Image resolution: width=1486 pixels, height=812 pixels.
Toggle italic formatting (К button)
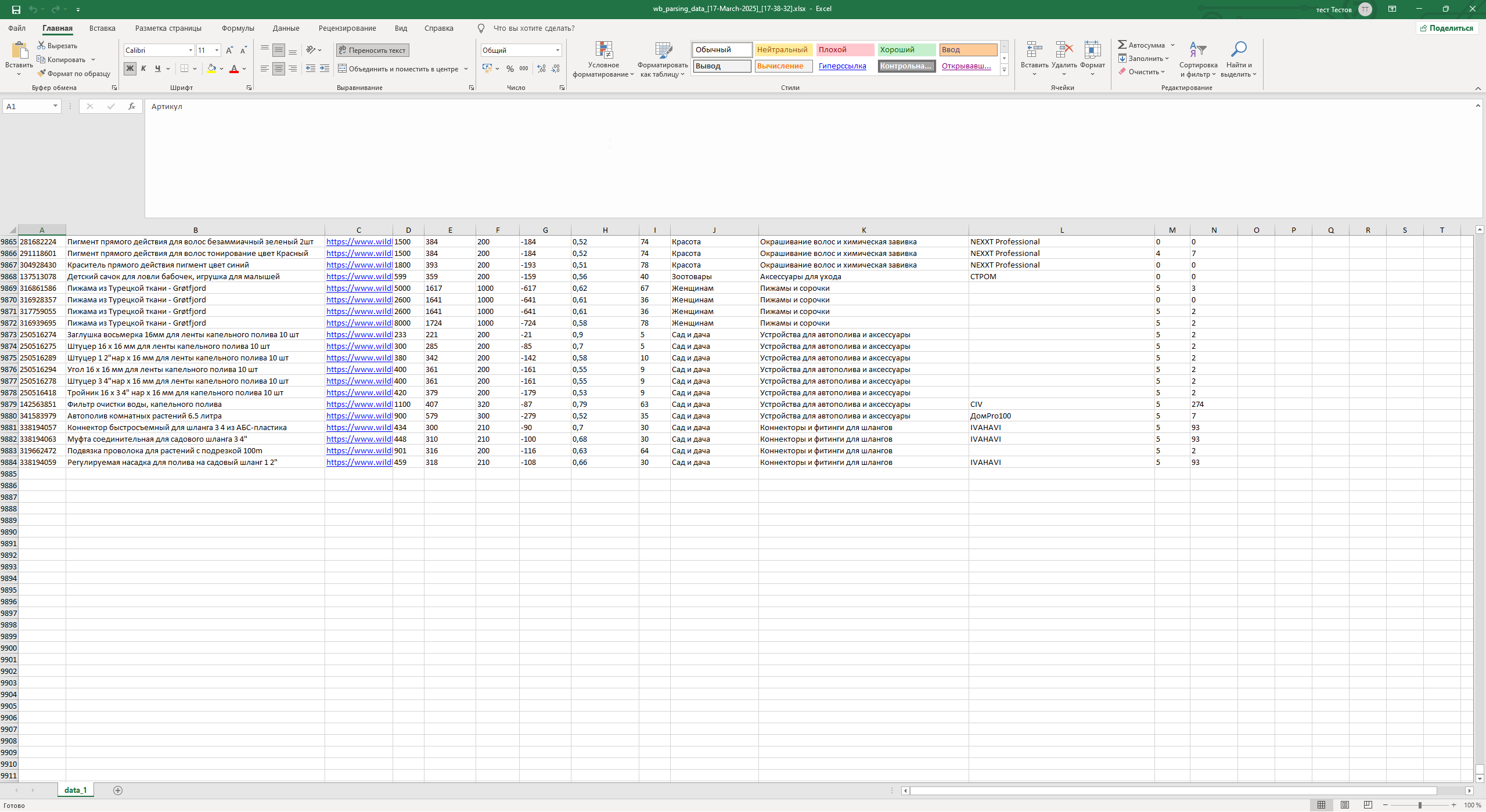tap(143, 69)
